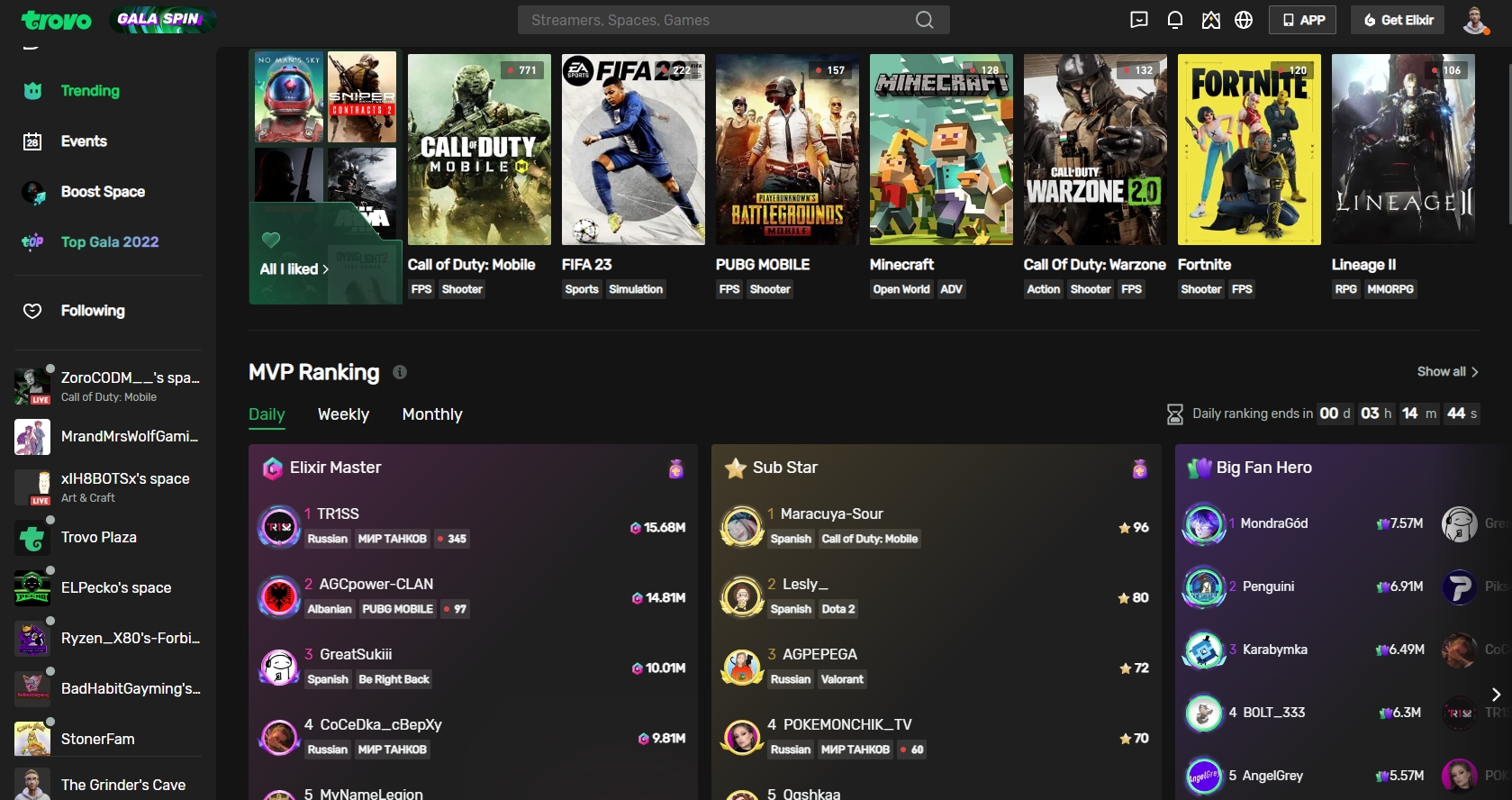Open the Call of Duty: Mobile cover
1512x800 pixels.
(479, 150)
